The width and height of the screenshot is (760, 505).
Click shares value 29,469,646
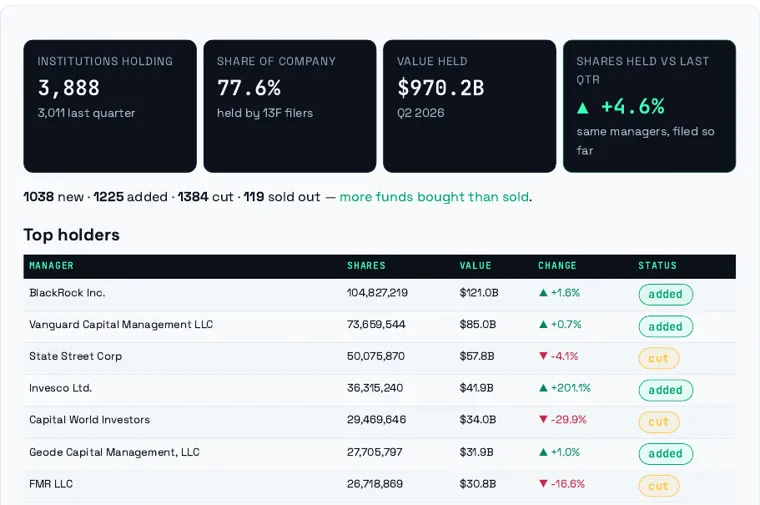click(377, 420)
